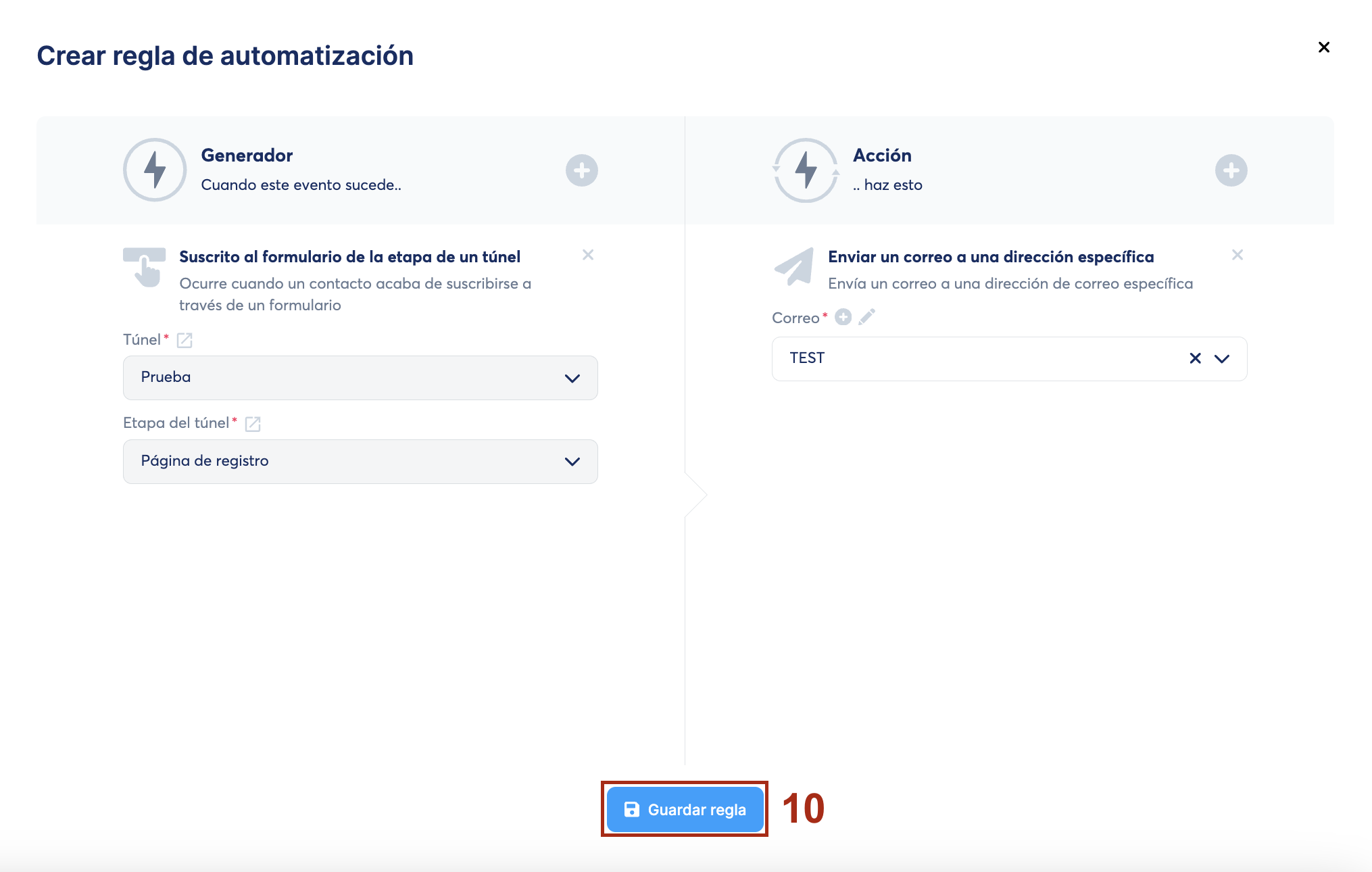Click the Acción lightning bolt icon
Screen dimensions: 1372x872
coord(806,170)
